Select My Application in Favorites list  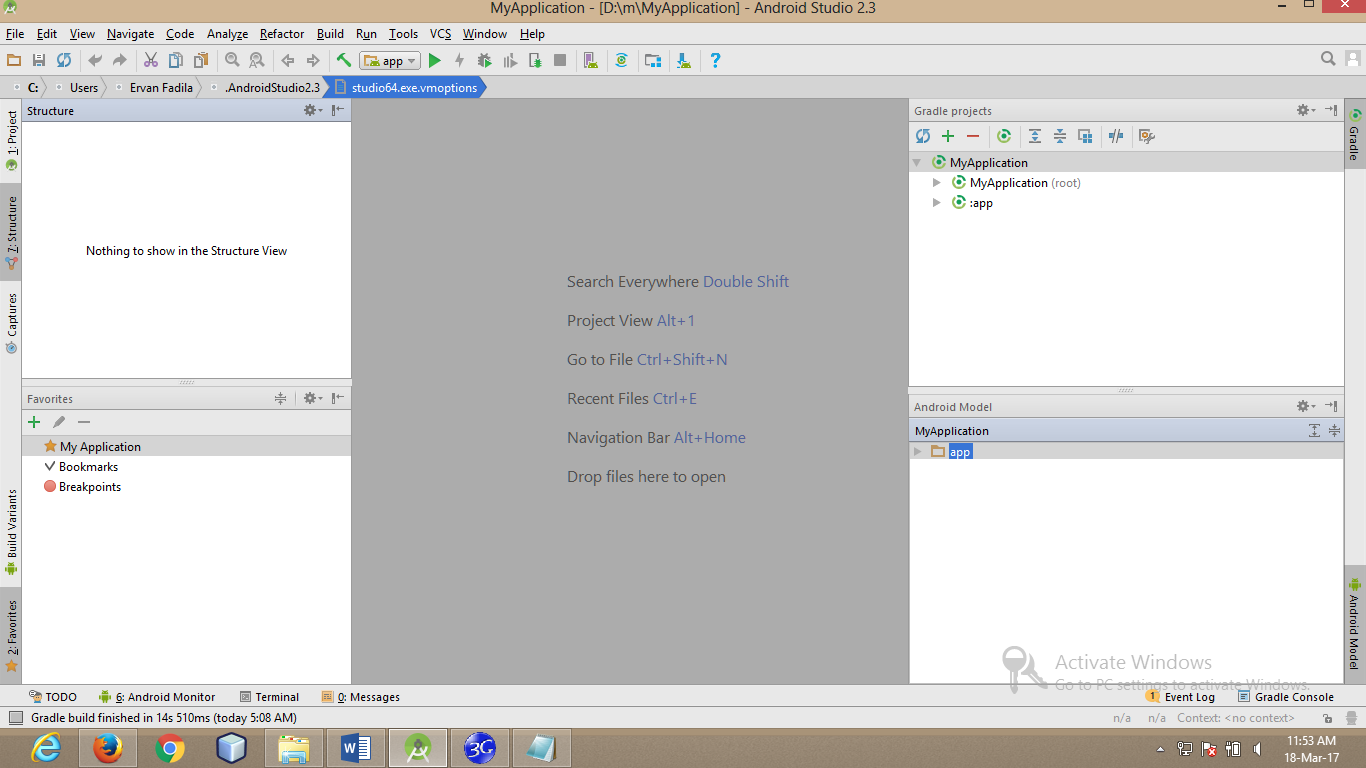186,447
